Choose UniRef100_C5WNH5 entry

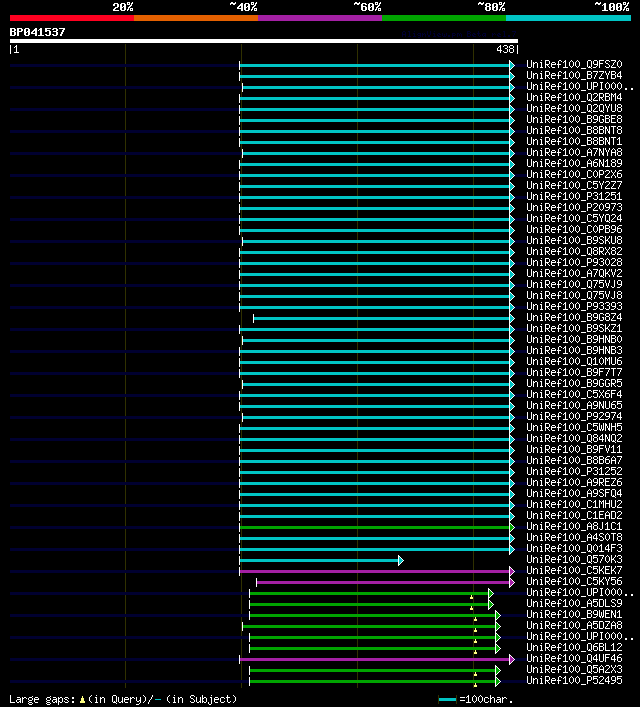point(574,427)
